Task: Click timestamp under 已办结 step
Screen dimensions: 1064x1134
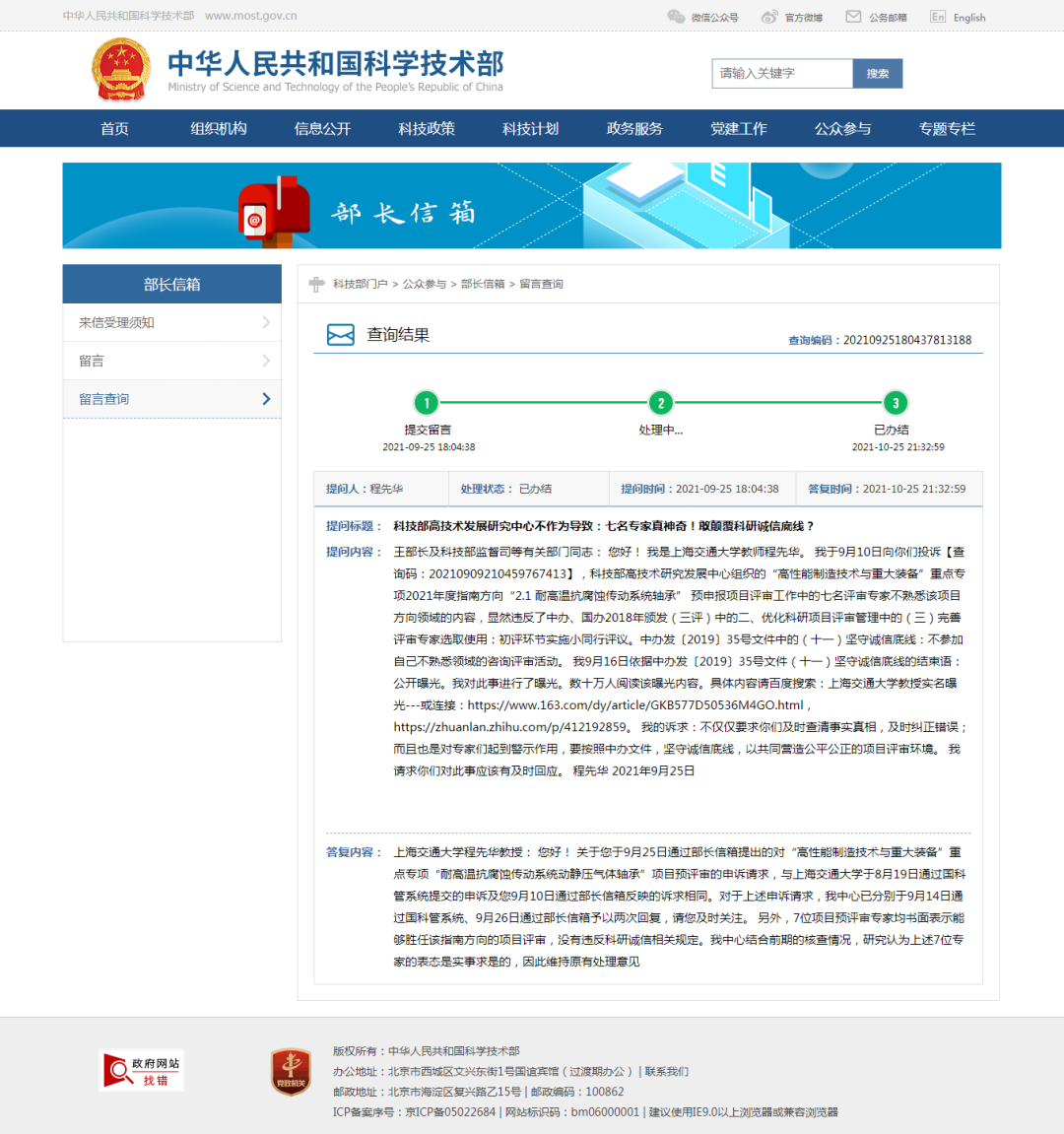Action: pyautogui.click(x=898, y=447)
